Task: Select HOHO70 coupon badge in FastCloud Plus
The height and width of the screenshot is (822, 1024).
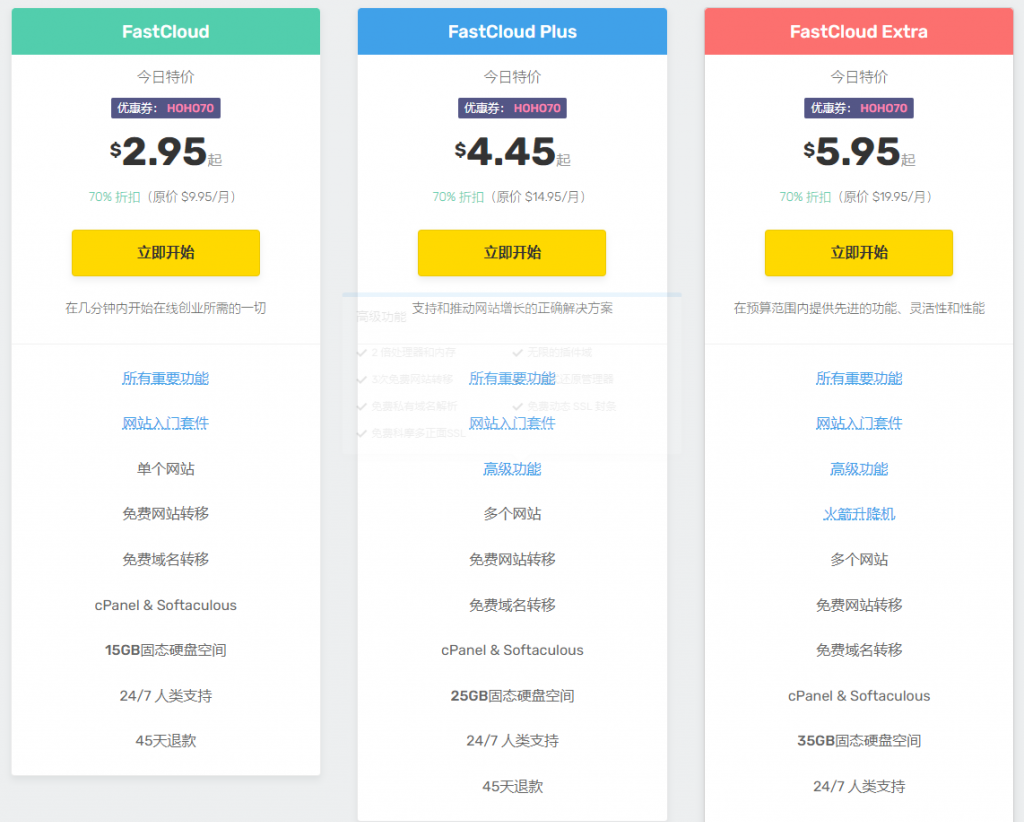Action: pos(512,108)
